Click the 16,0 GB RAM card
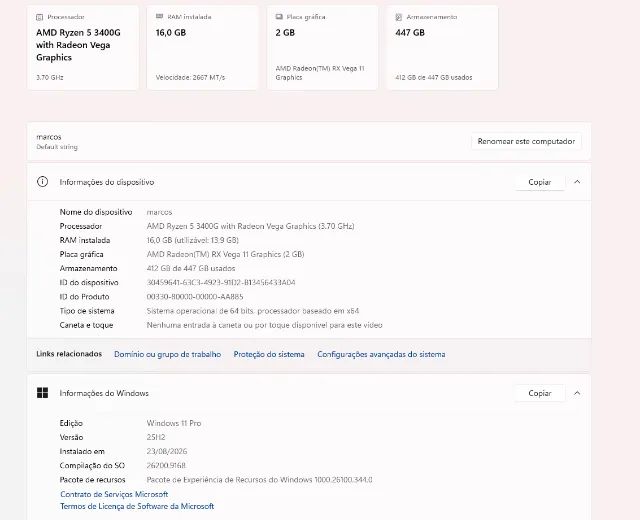 [202, 47]
